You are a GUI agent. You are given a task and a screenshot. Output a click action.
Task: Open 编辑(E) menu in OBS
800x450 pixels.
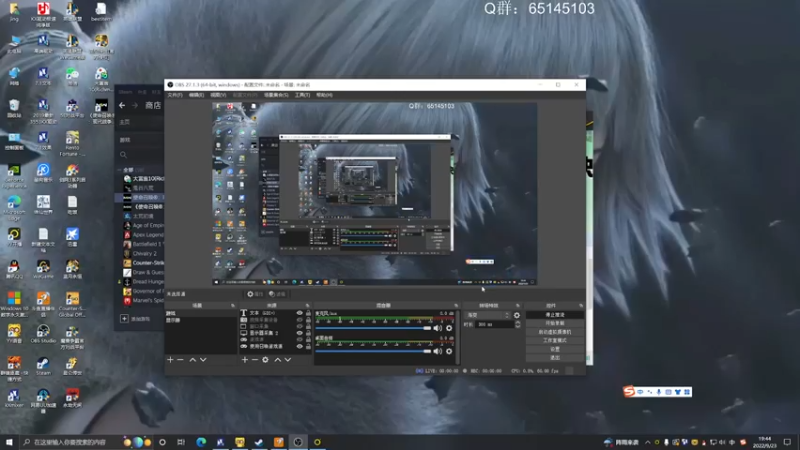pos(196,95)
